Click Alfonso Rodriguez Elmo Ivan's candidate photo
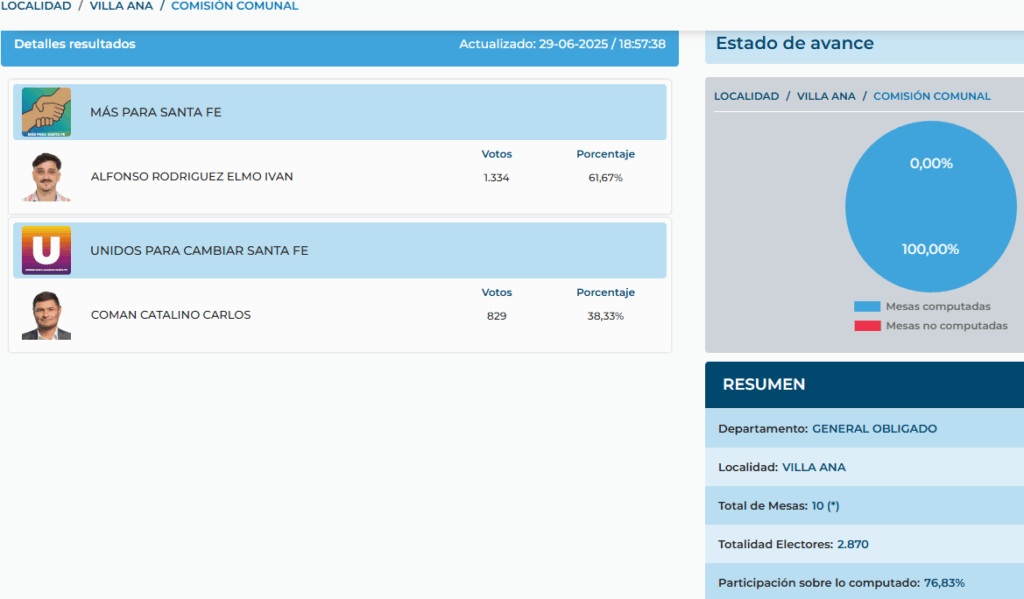The image size is (1024, 599). 46,178
